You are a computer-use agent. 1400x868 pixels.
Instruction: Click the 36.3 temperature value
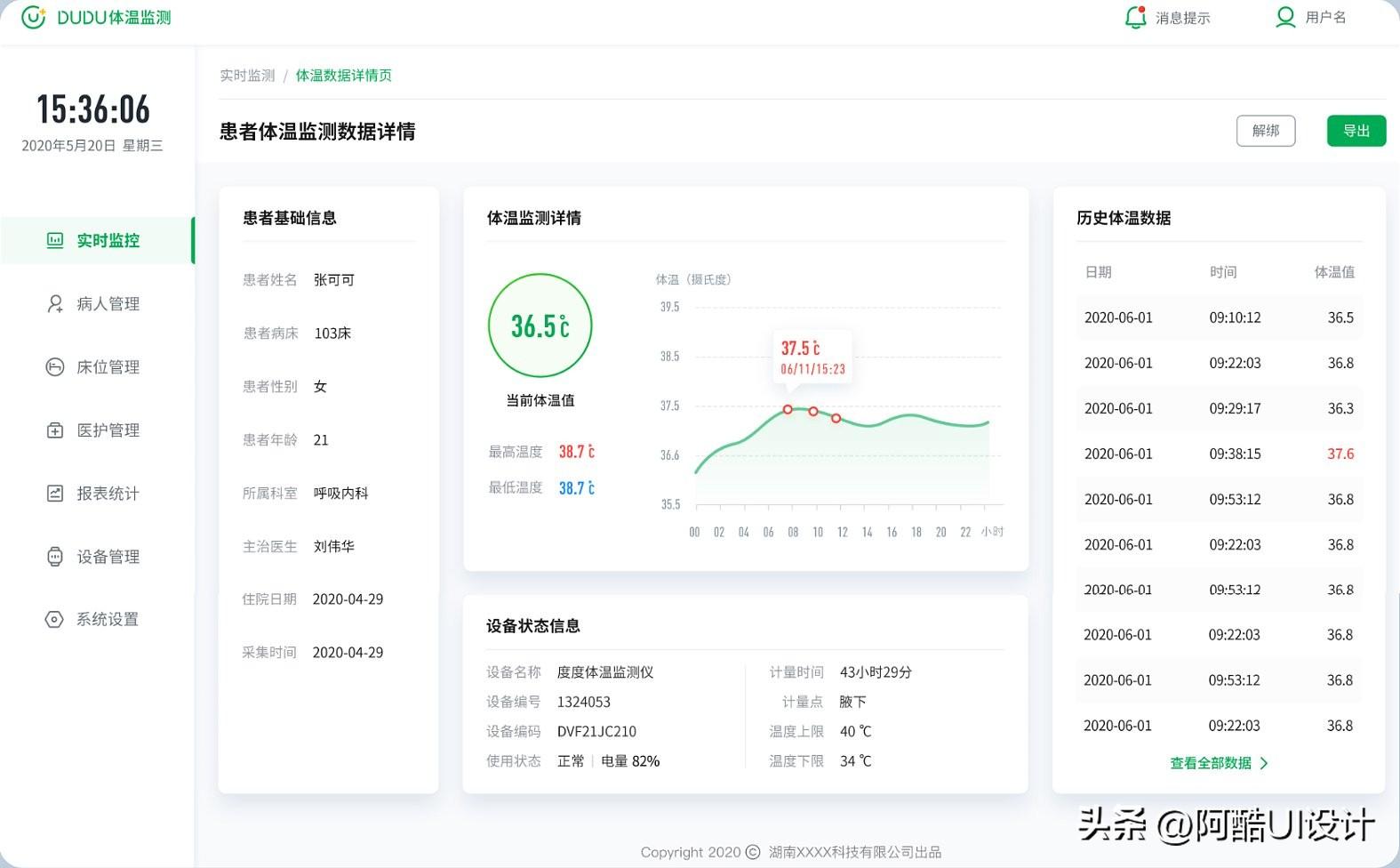pos(1340,408)
